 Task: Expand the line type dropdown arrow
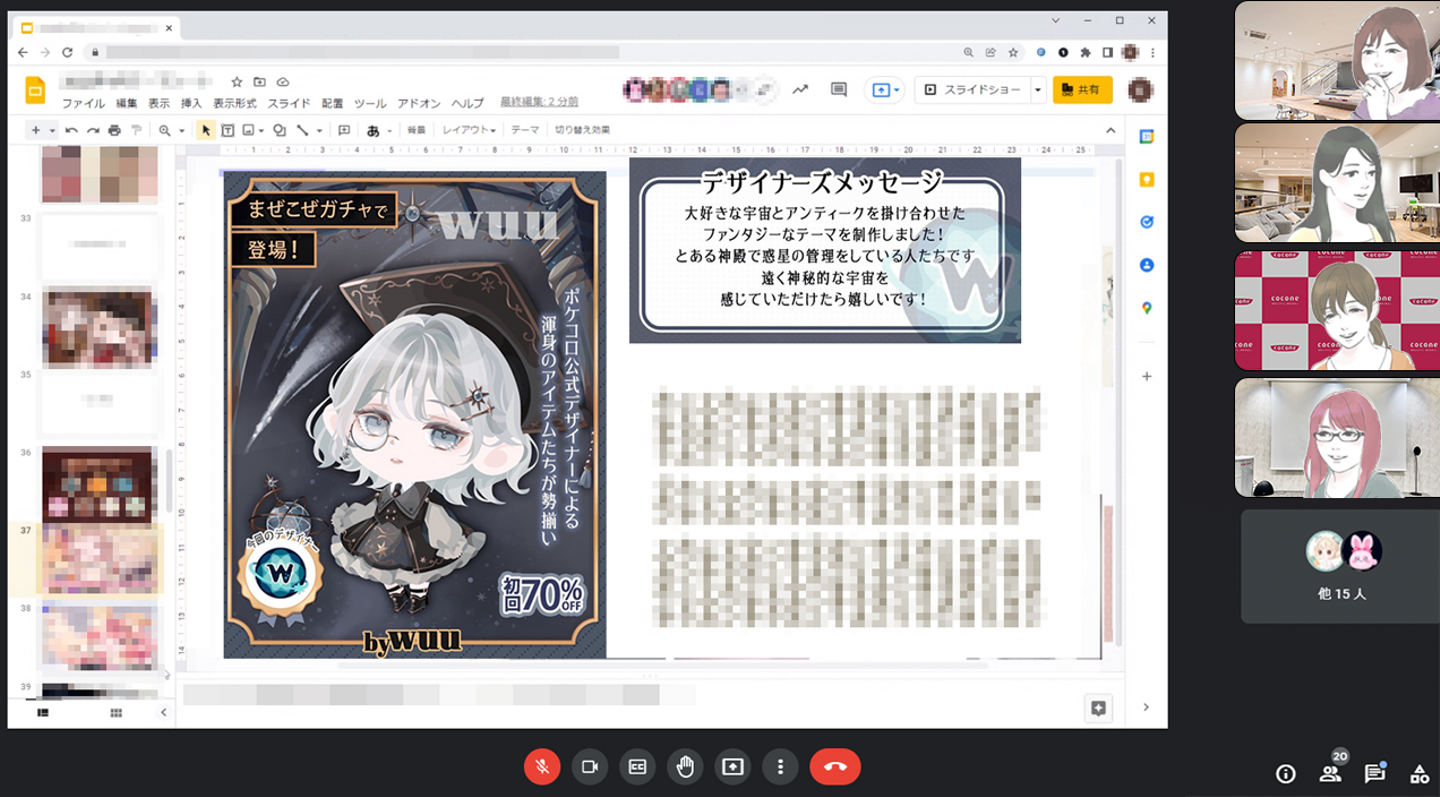(x=319, y=130)
